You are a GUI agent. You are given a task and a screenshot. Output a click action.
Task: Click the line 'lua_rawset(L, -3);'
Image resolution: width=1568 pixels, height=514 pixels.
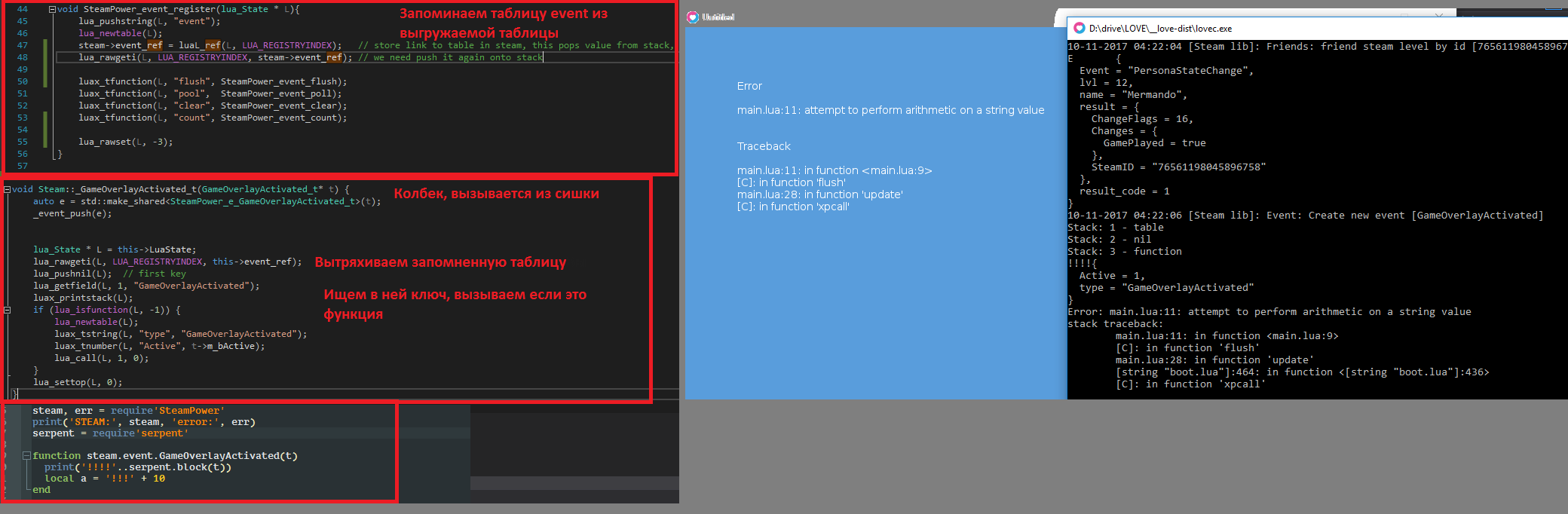pos(125,142)
